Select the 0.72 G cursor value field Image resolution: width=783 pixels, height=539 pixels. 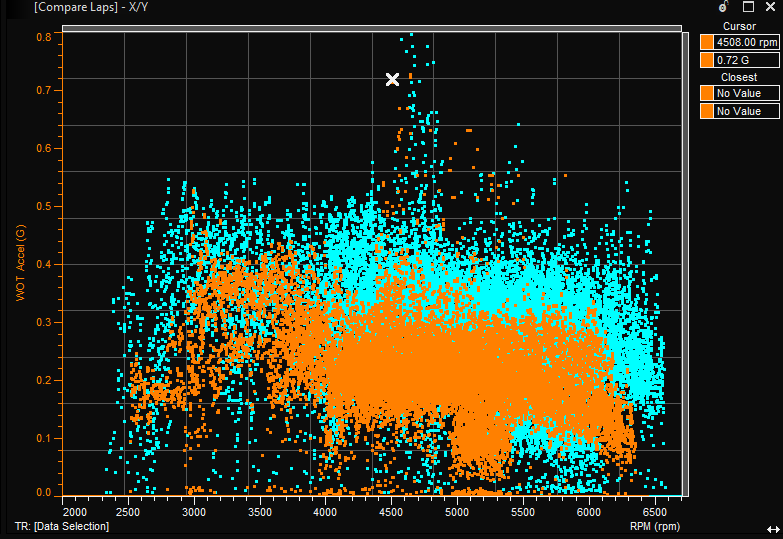pos(745,60)
